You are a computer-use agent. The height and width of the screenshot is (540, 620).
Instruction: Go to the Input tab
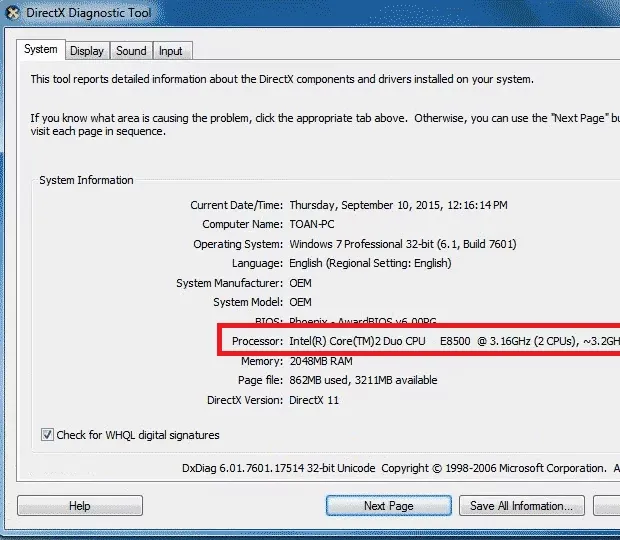(x=171, y=51)
